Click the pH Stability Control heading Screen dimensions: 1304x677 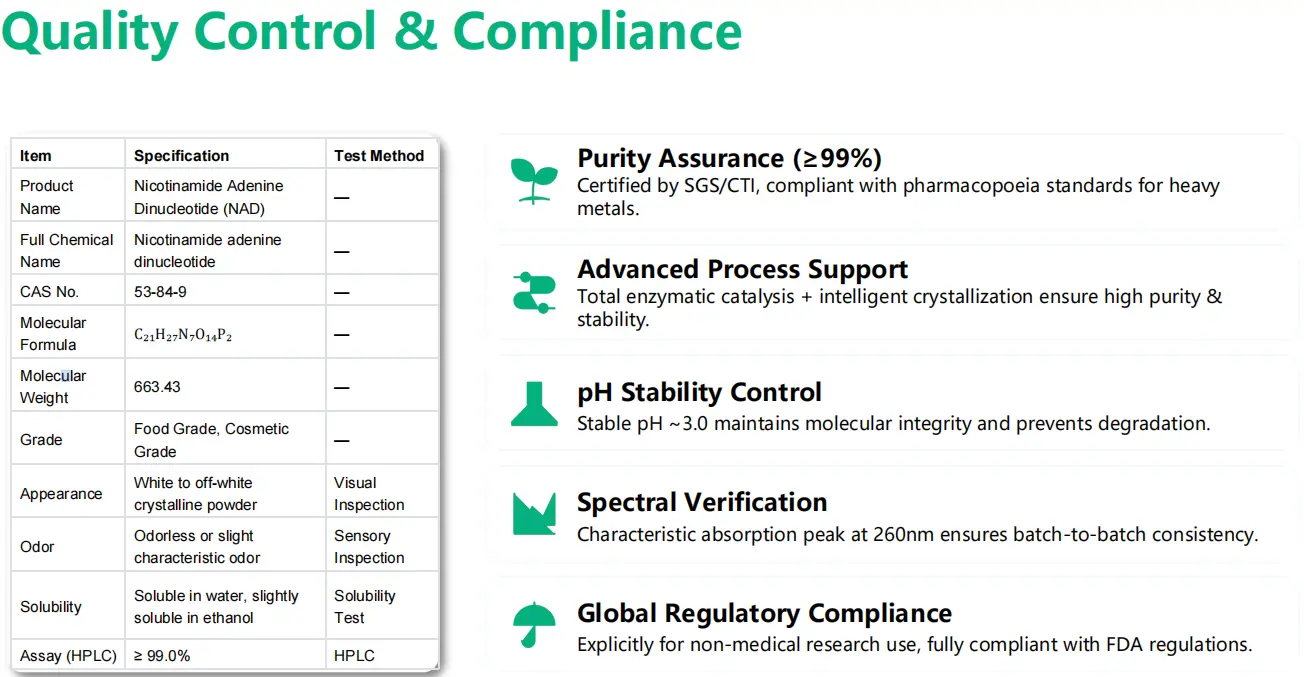click(x=699, y=392)
